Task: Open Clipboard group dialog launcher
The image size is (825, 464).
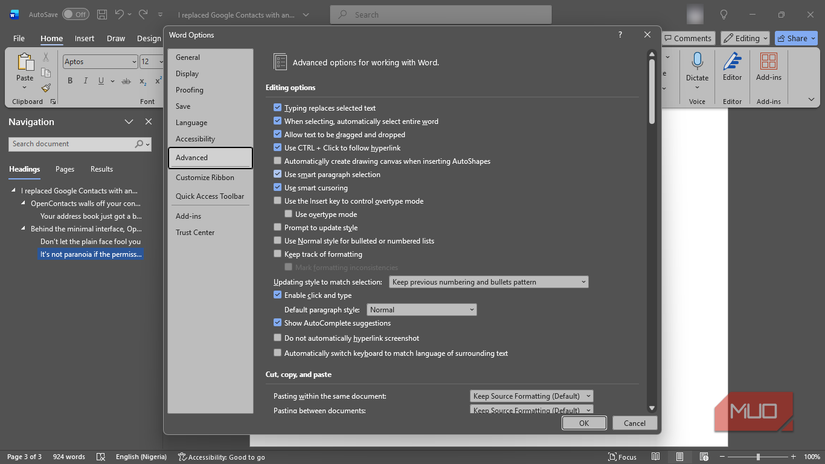Action: [x=53, y=102]
